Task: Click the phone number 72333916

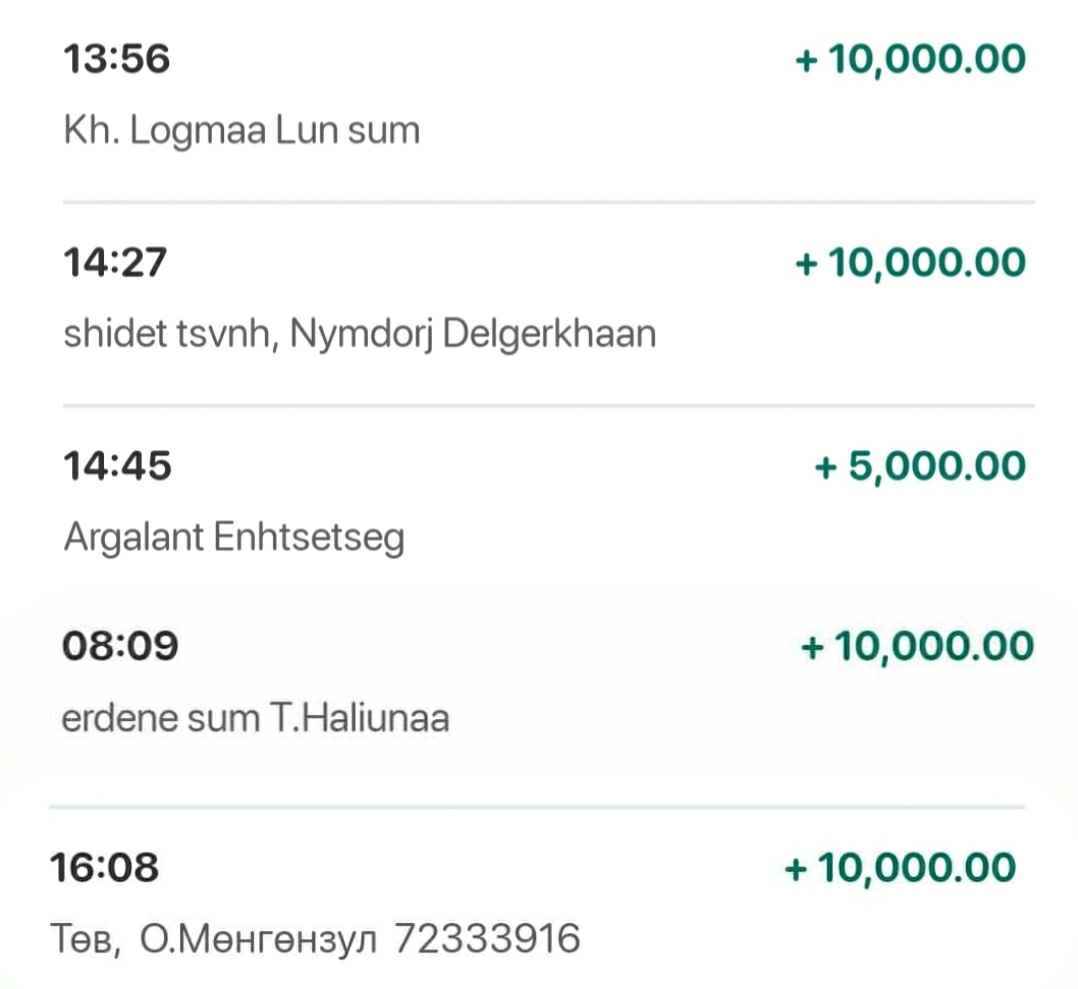Action: [488, 939]
